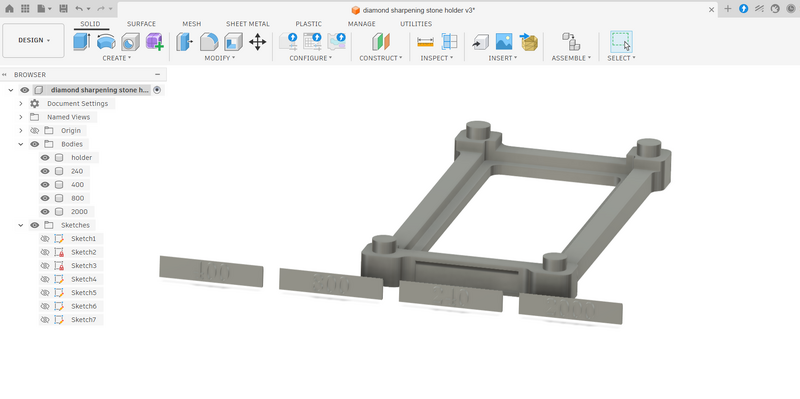Collapse the Sketches folder
Viewport: 800px width, 399px height.
[x=21, y=225]
